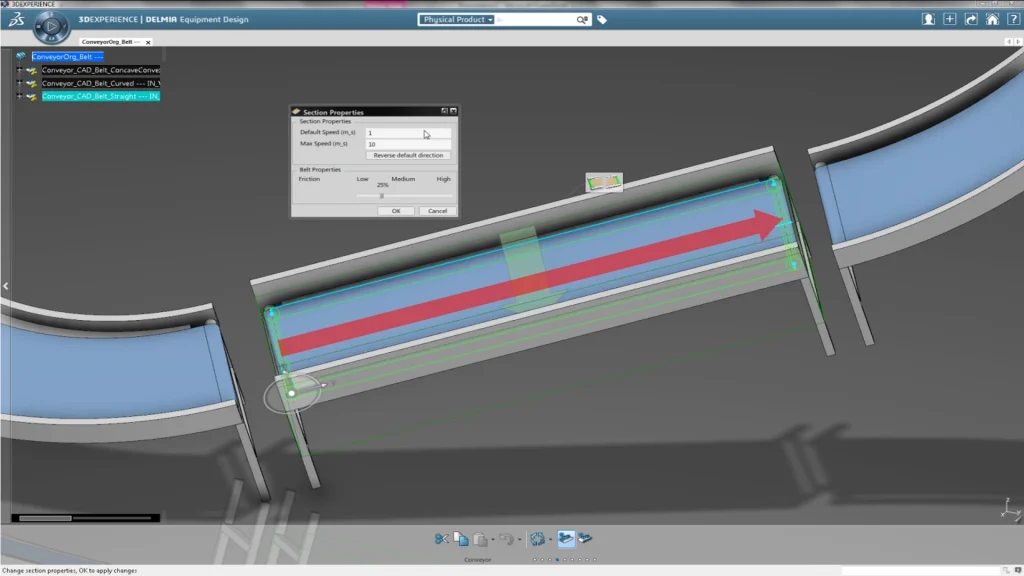1024x576 pixels.
Task: Click the plus Add icon in top bar
Action: click(950, 19)
